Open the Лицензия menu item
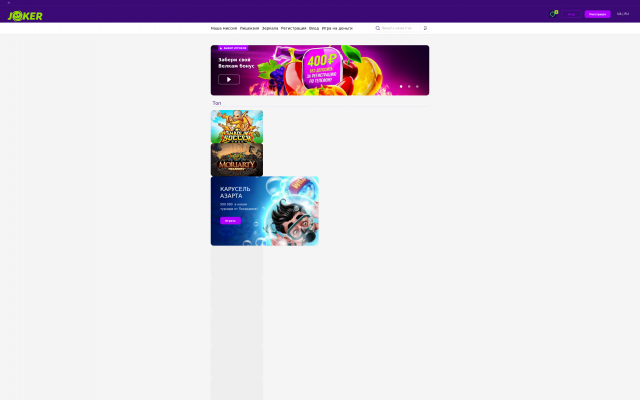Viewport: 640px width, 400px height. coord(249,28)
